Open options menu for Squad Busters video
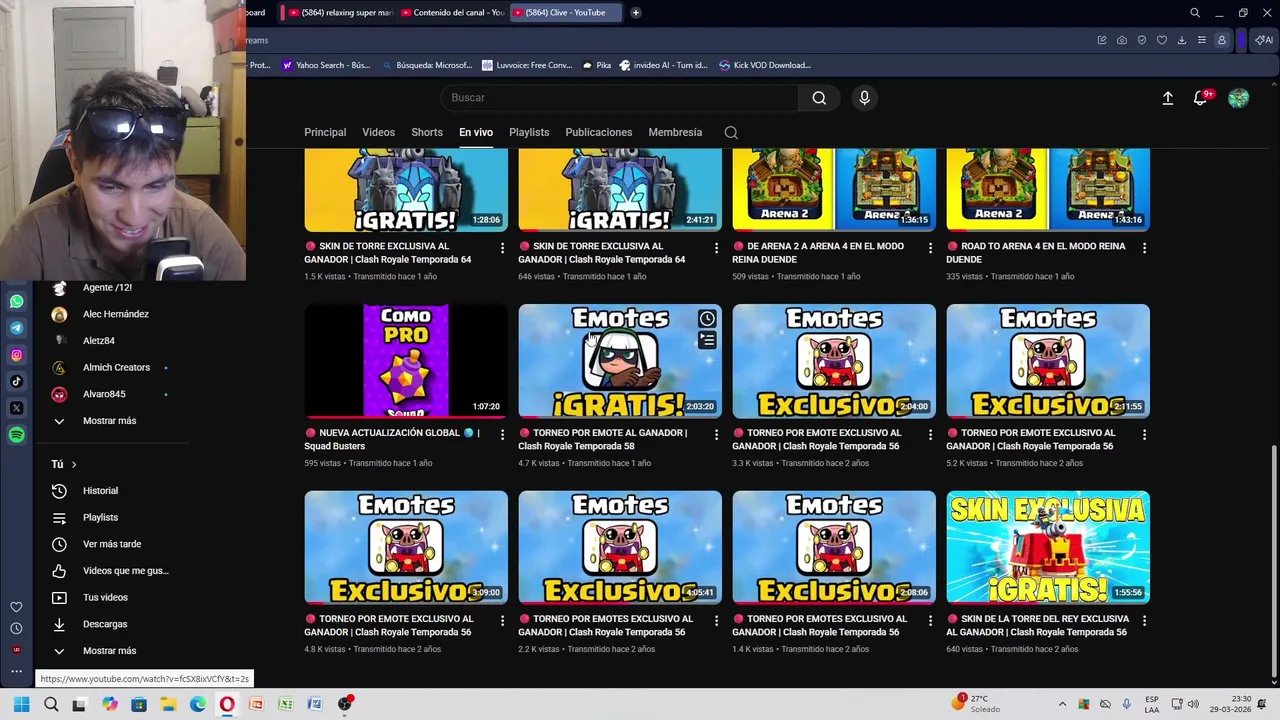The height and width of the screenshot is (720, 1280). 502,435
